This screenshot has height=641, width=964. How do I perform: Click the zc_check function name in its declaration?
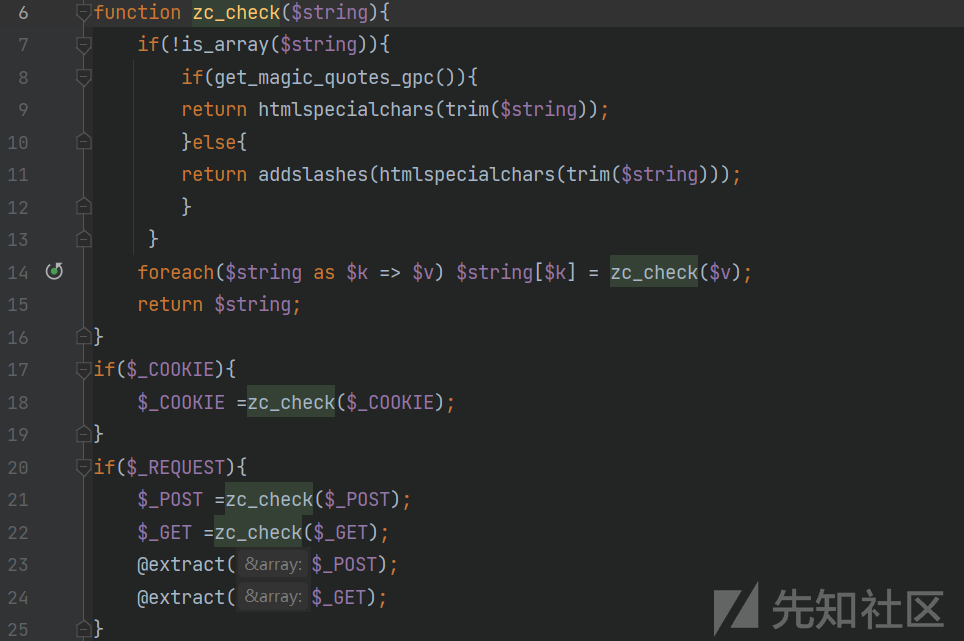(x=236, y=12)
